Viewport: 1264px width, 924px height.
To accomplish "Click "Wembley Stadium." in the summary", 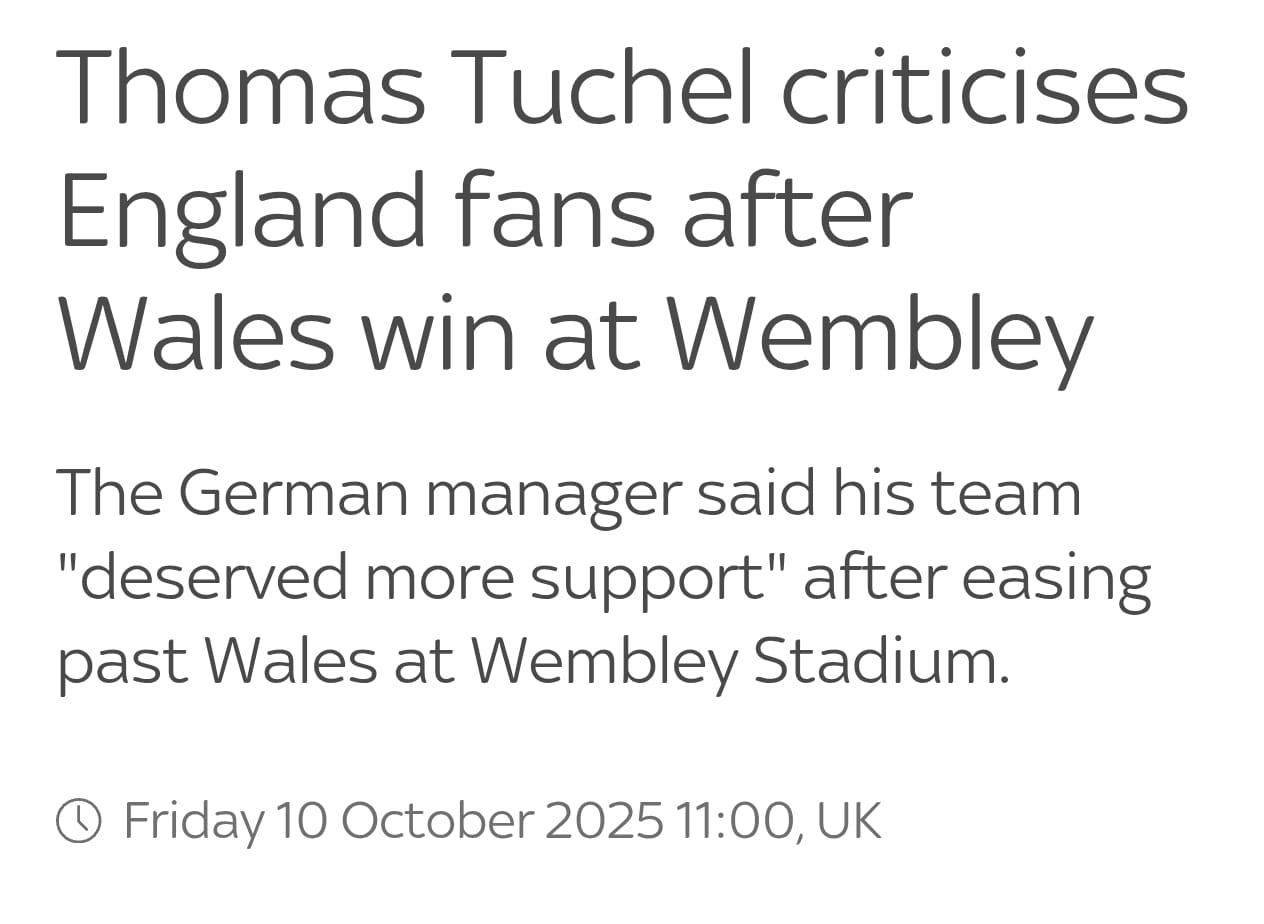I will [739, 660].
